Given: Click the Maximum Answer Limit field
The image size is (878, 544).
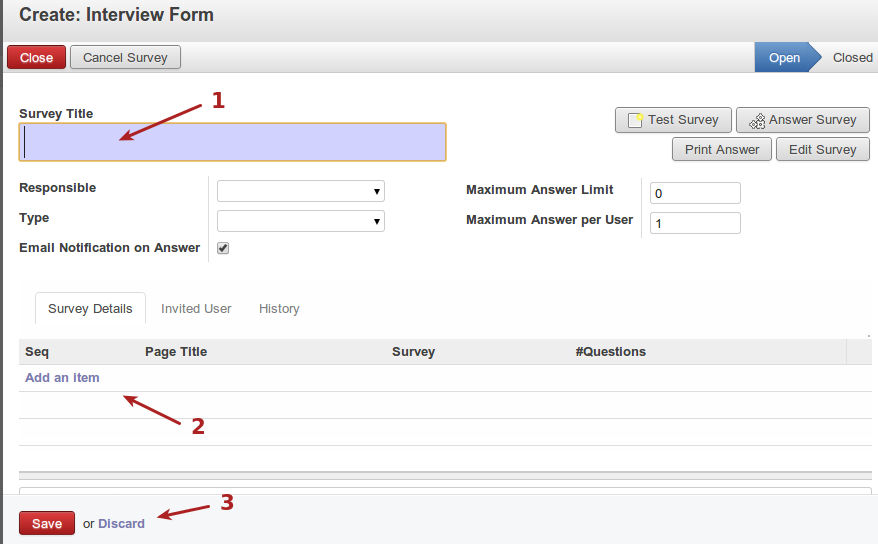Looking at the screenshot, I should 695,193.
